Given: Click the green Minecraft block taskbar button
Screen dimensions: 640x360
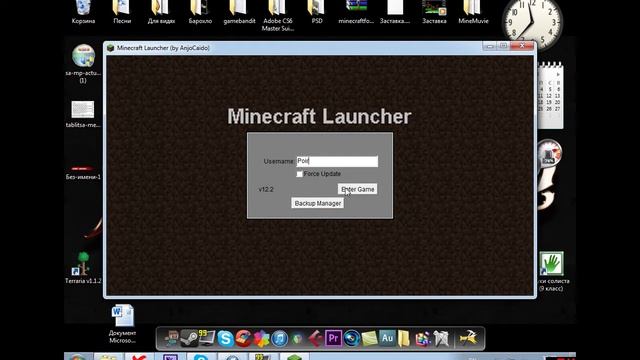Looking at the screenshot, I should (x=294, y=357).
